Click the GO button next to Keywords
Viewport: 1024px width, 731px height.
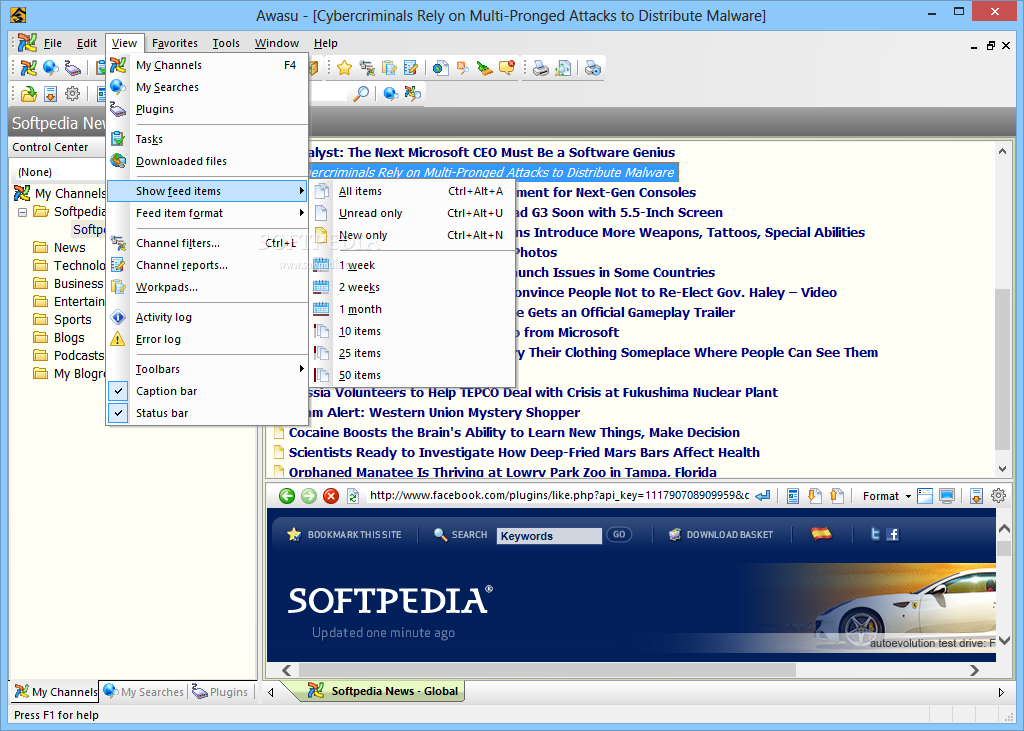(619, 534)
